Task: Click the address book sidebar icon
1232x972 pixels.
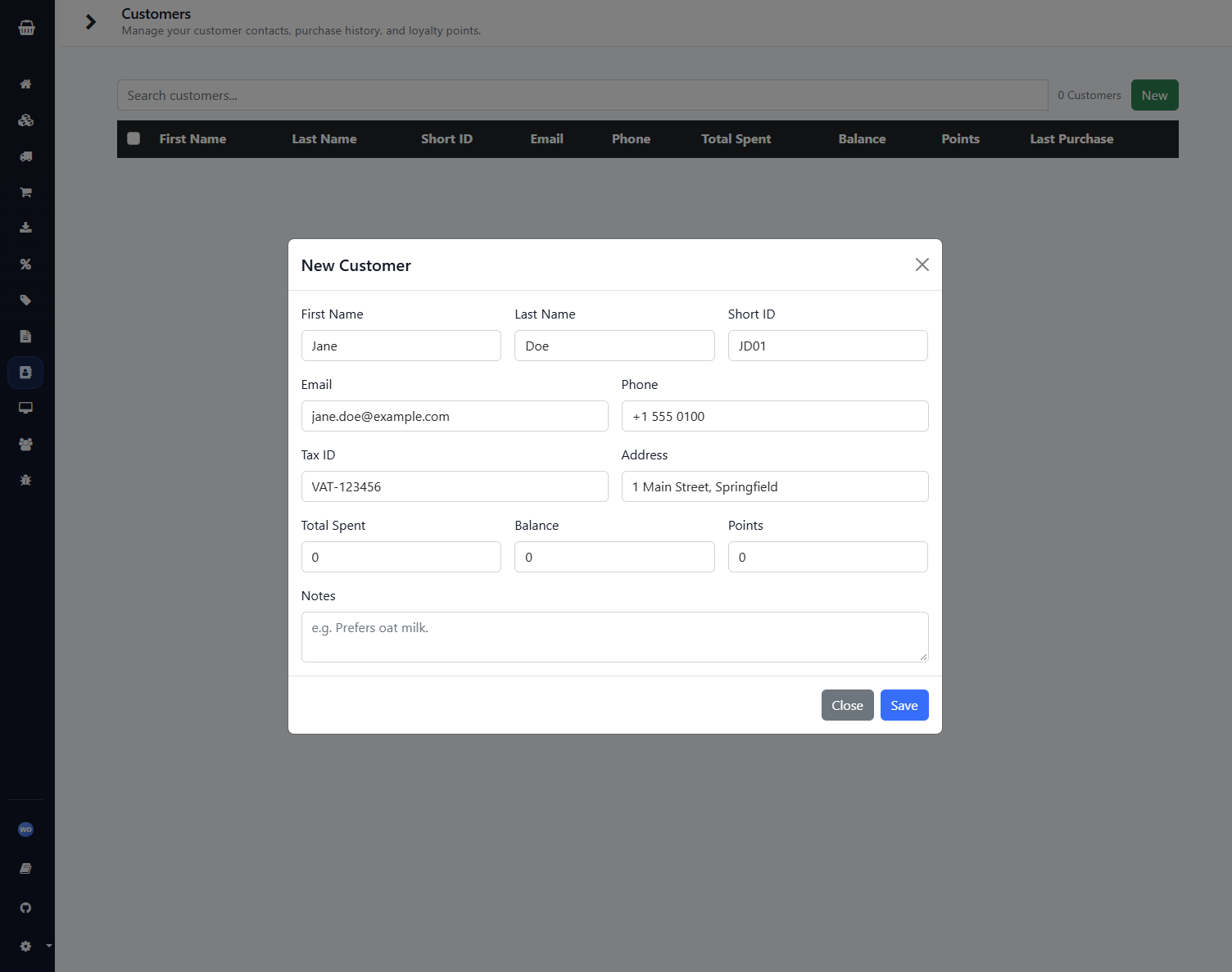Action: point(25,373)
